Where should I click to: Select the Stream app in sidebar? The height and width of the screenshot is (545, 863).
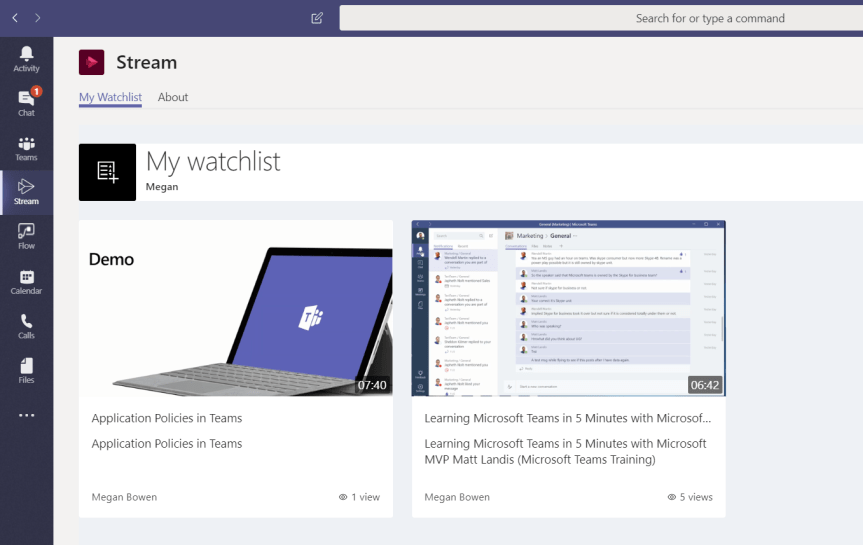point(26,193)
